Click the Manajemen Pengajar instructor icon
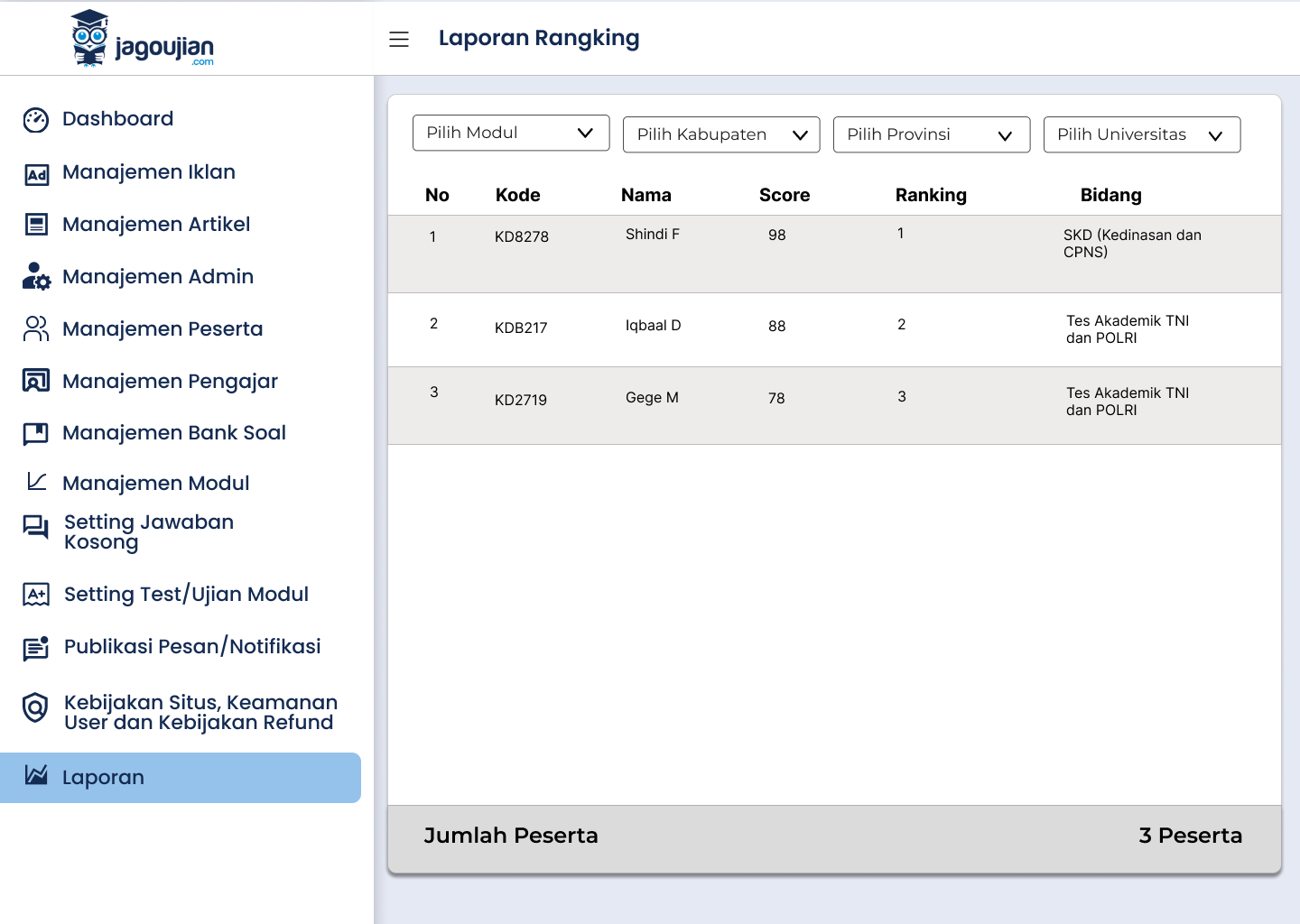This screenshot has width=1300, height=924. tap(36, 381)
